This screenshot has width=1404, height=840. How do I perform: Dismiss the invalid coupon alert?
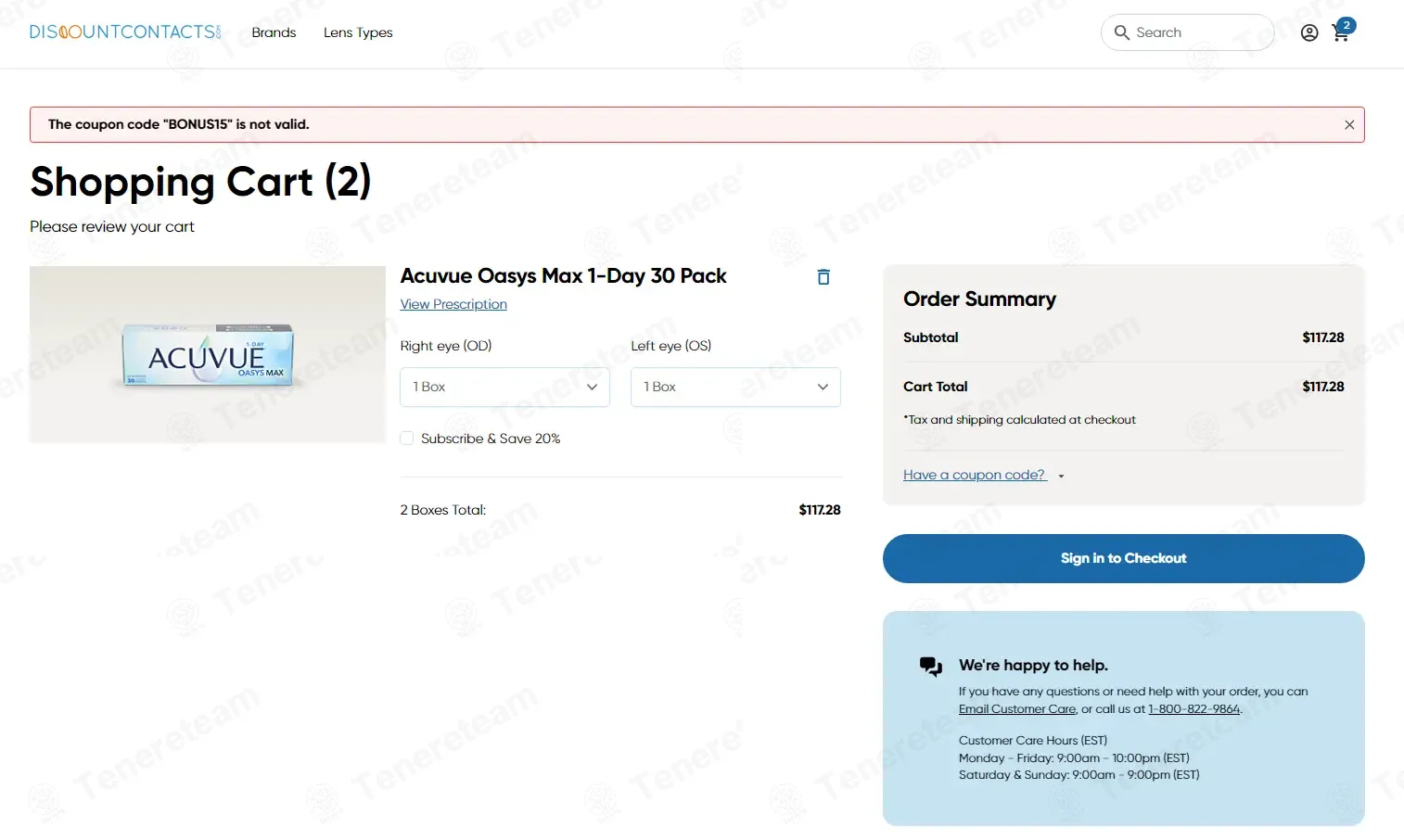pos(1349,124)
